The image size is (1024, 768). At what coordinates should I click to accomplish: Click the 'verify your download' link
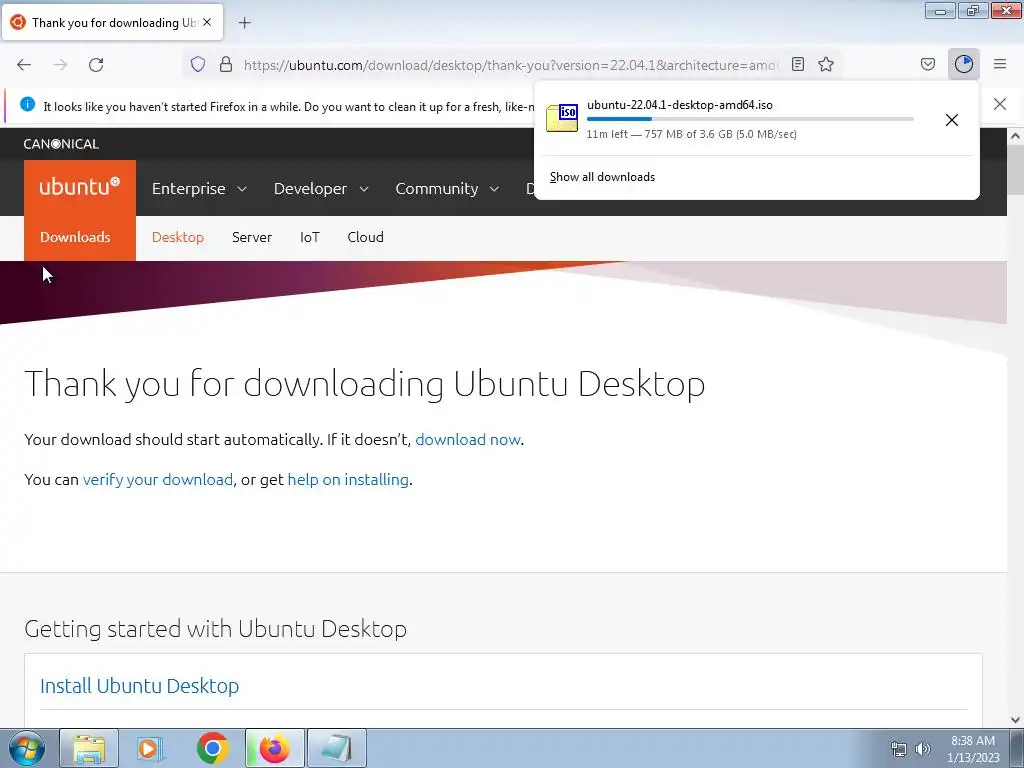tap(157, 479)
